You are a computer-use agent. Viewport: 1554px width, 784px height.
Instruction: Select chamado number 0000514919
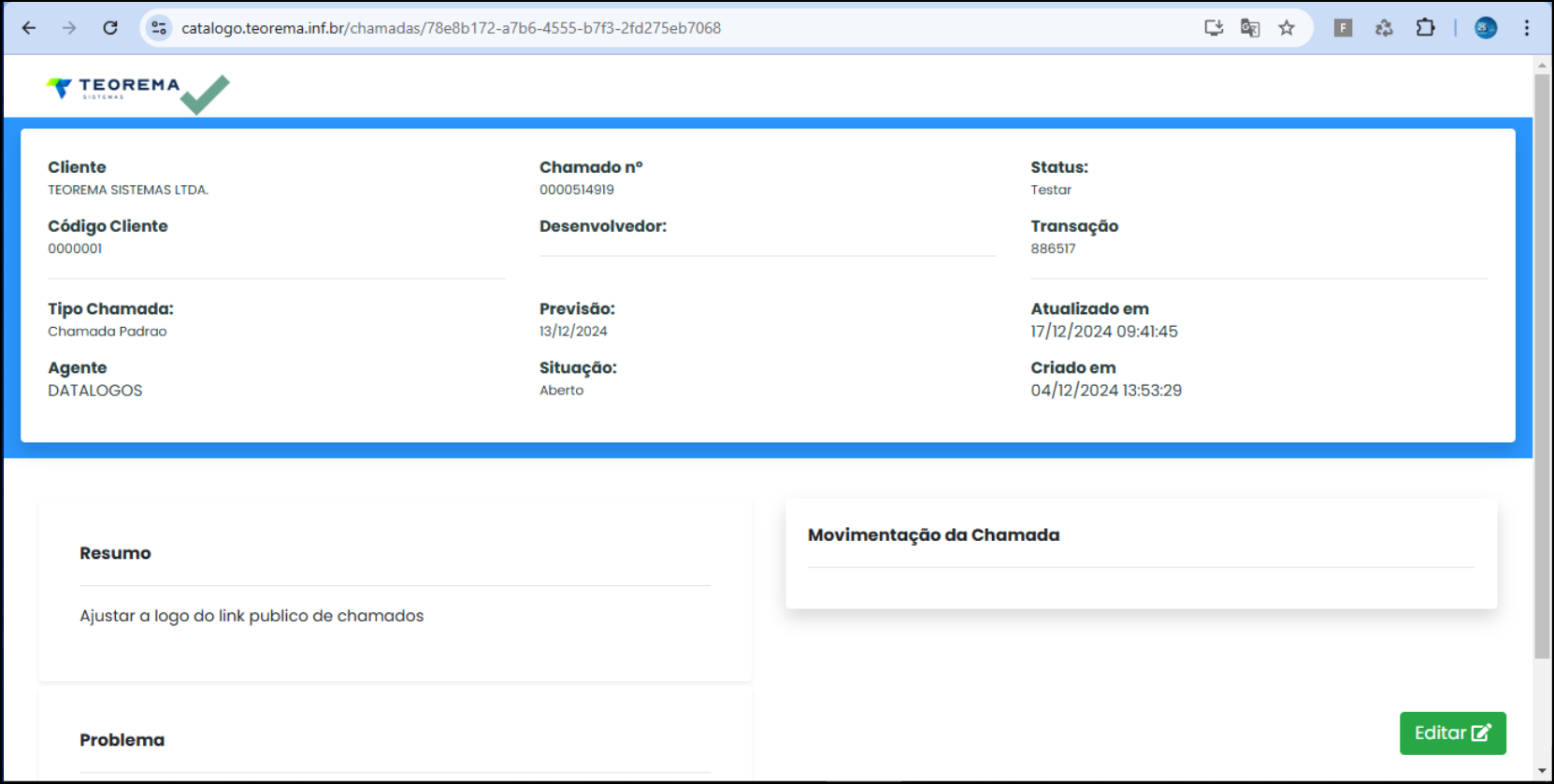pyautogui.click(x=577, y=190)
